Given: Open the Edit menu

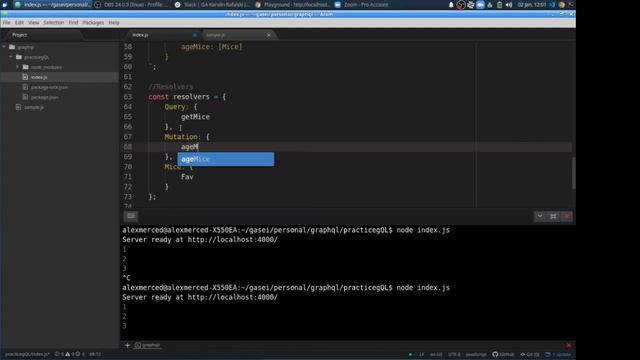Looking at the screenshot, I should tap(19, 22).
